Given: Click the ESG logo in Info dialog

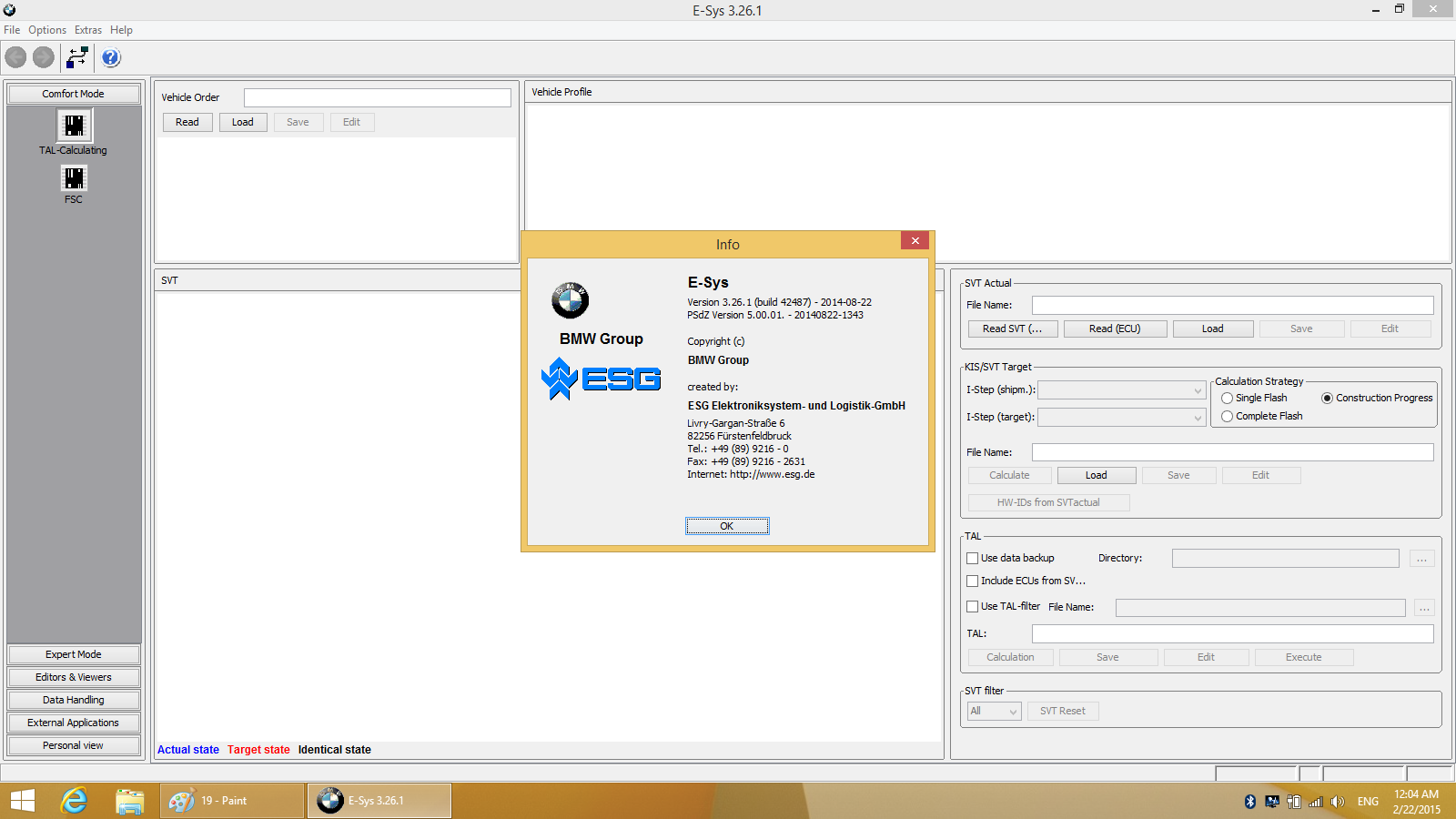Looking at the screenshot, I should (602, 379).
